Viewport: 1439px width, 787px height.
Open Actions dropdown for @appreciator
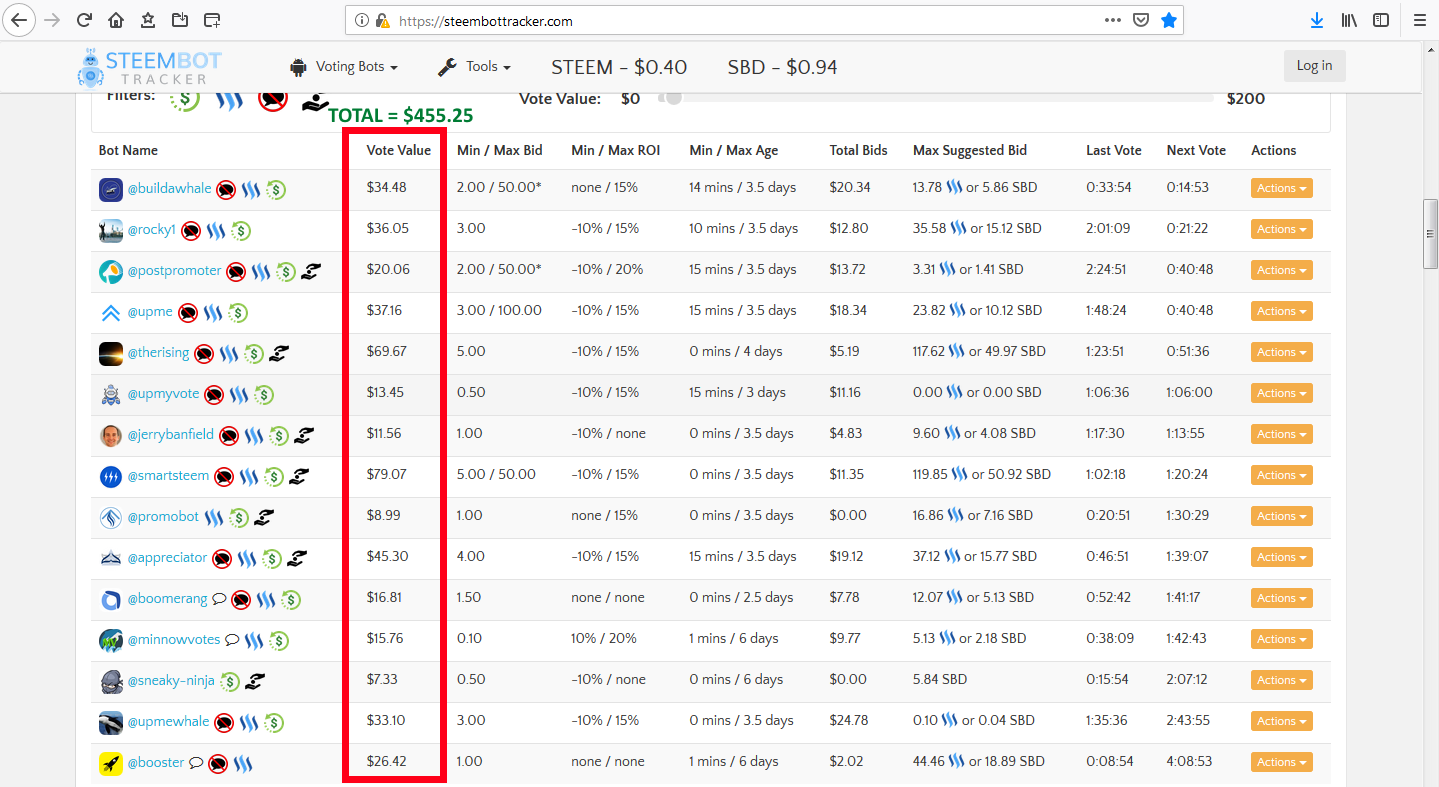[x=1281, y=557]
